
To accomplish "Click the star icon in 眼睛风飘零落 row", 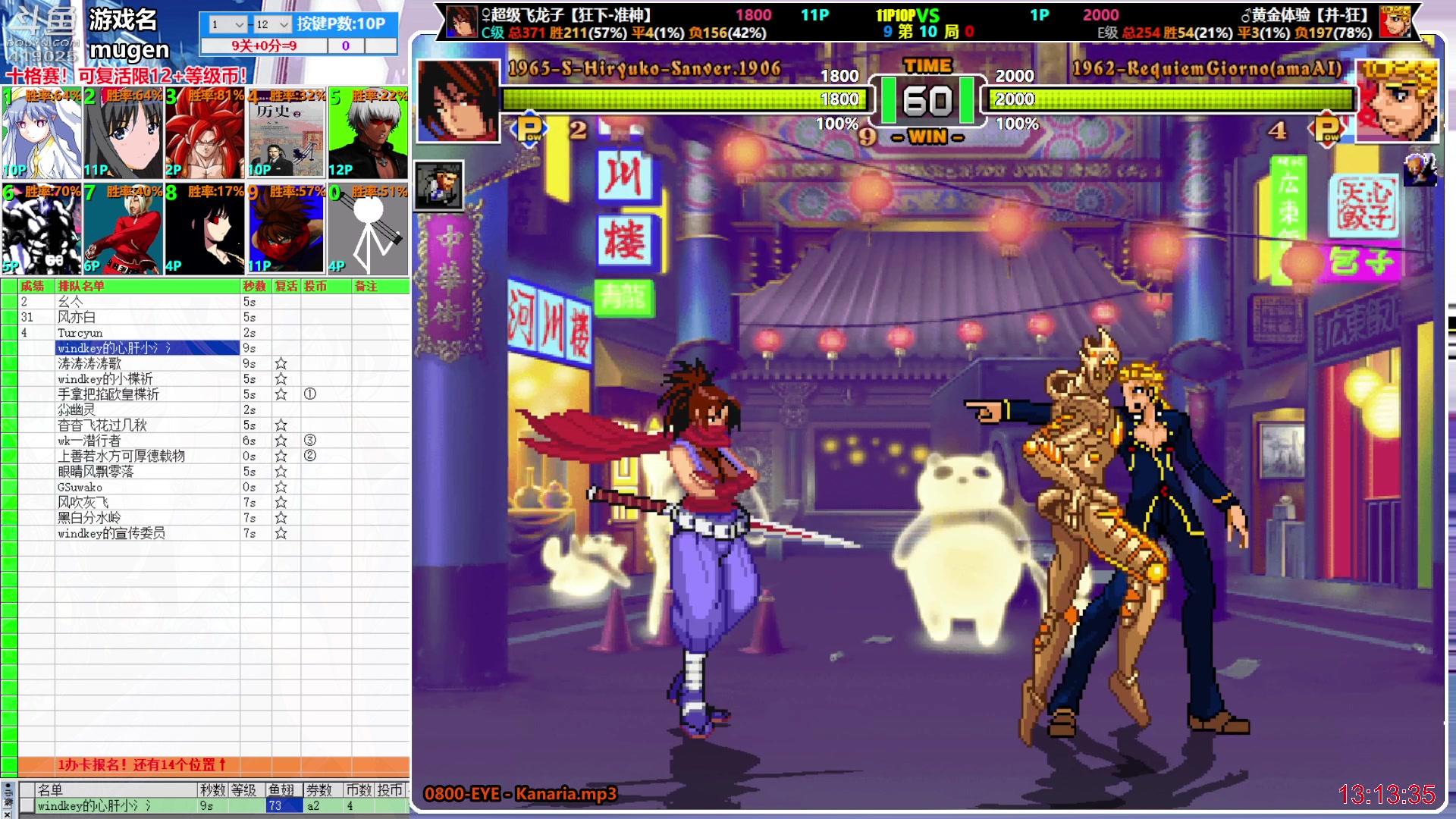I will (x=281, y=472).
